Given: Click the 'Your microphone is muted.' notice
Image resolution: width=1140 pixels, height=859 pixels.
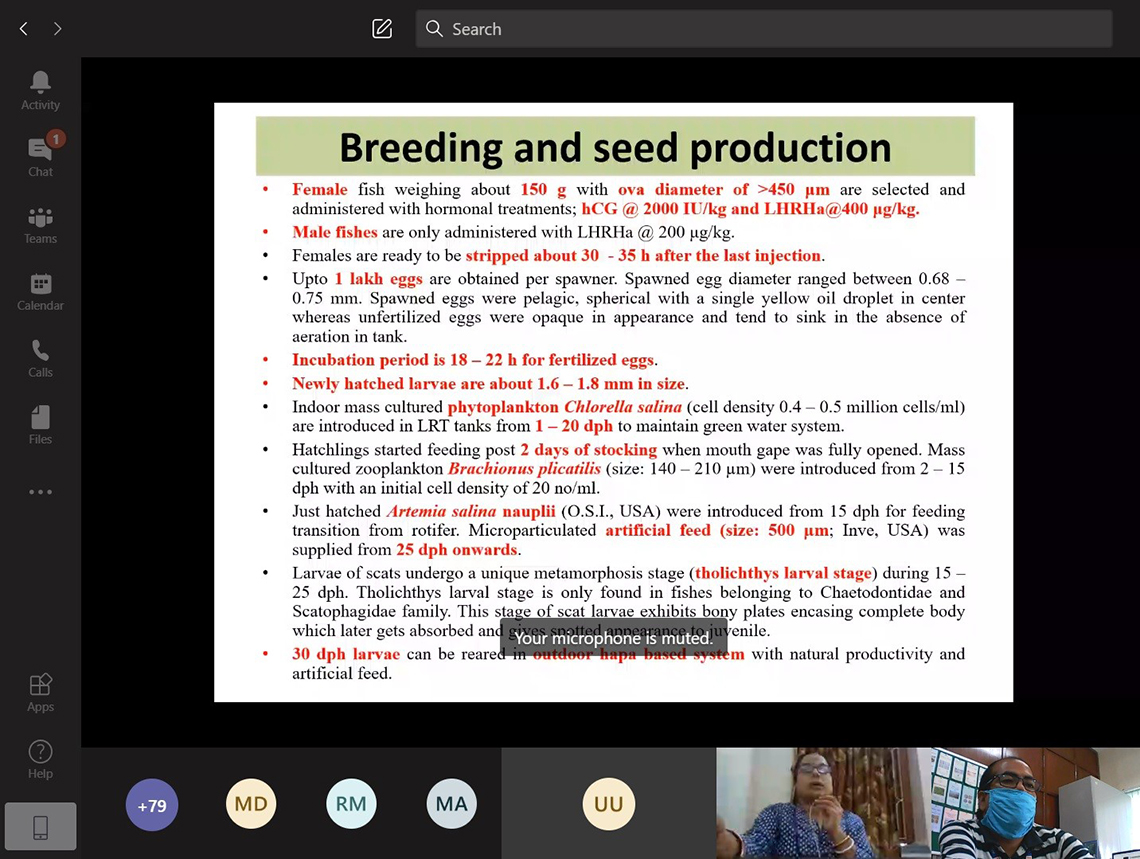Looking at the screenshot, I should pos(614,638).
